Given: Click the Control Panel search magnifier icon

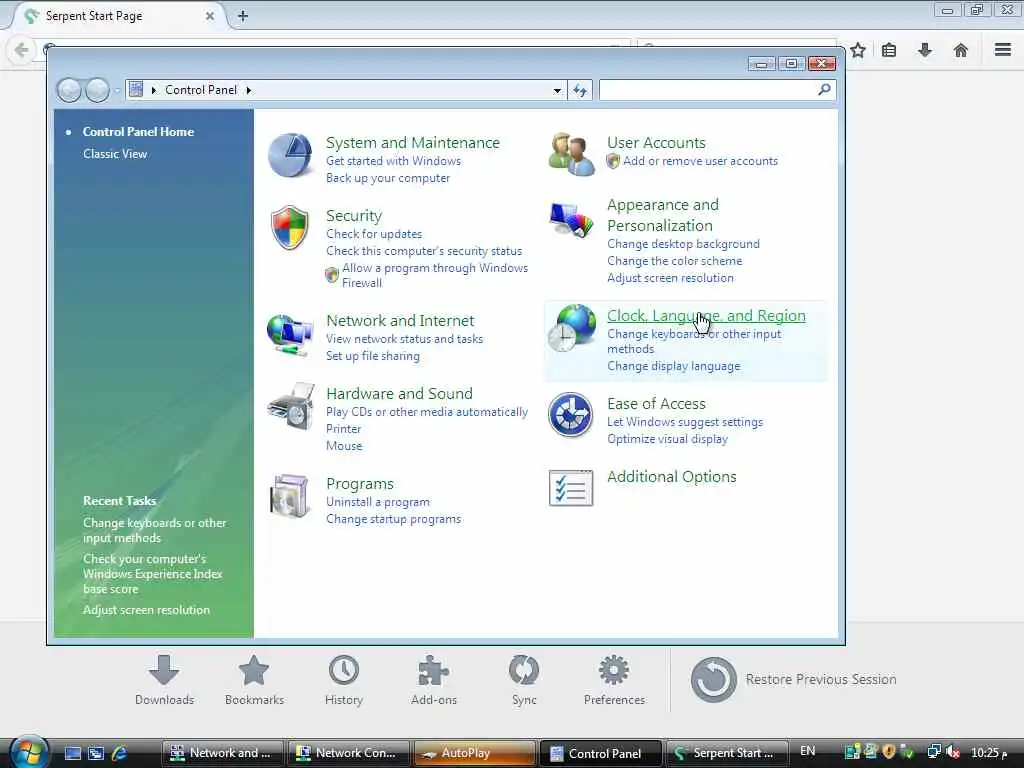Looking at the screenshot, I should pyautogui.click(x=824, y=89).
